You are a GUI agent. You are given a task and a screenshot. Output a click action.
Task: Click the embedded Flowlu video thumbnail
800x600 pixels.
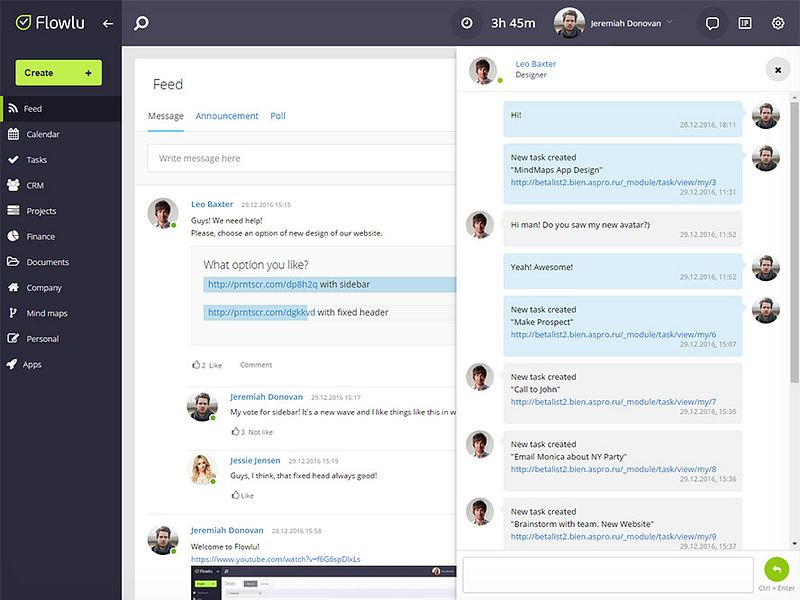[x=323, y=583]
